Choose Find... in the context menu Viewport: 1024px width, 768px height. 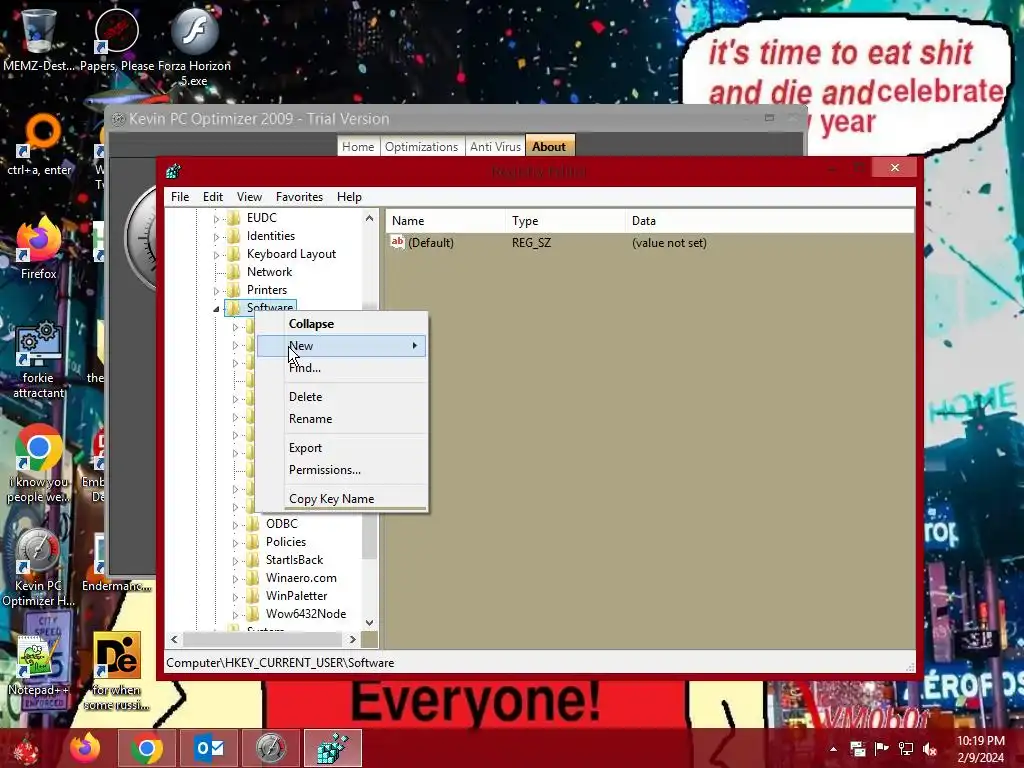[342, 368]
